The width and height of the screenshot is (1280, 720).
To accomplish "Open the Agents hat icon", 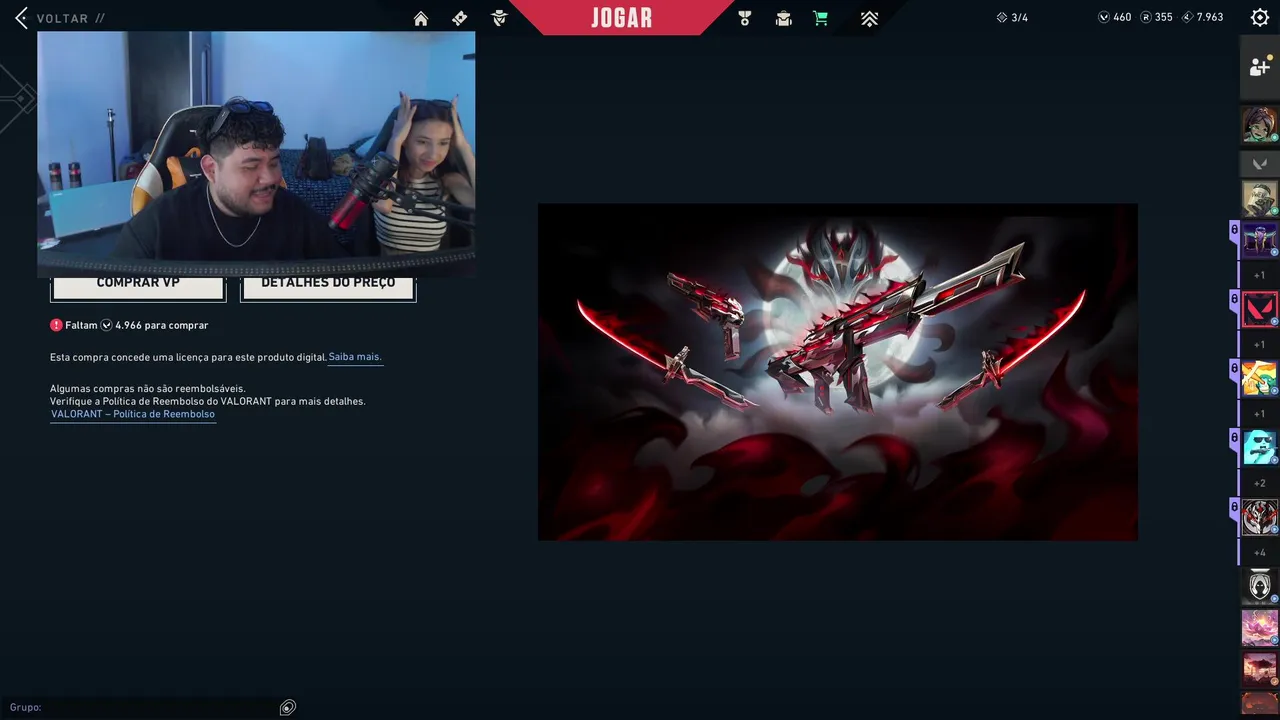I will [499, 18].
